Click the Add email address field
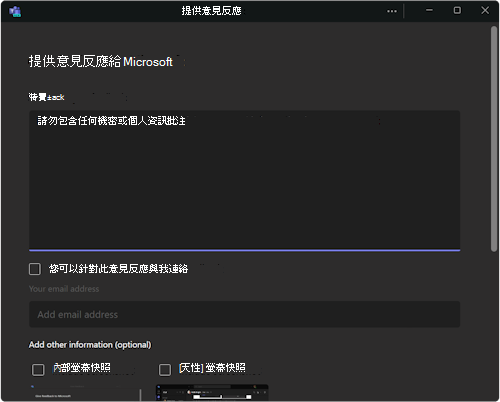 (244, 314)
